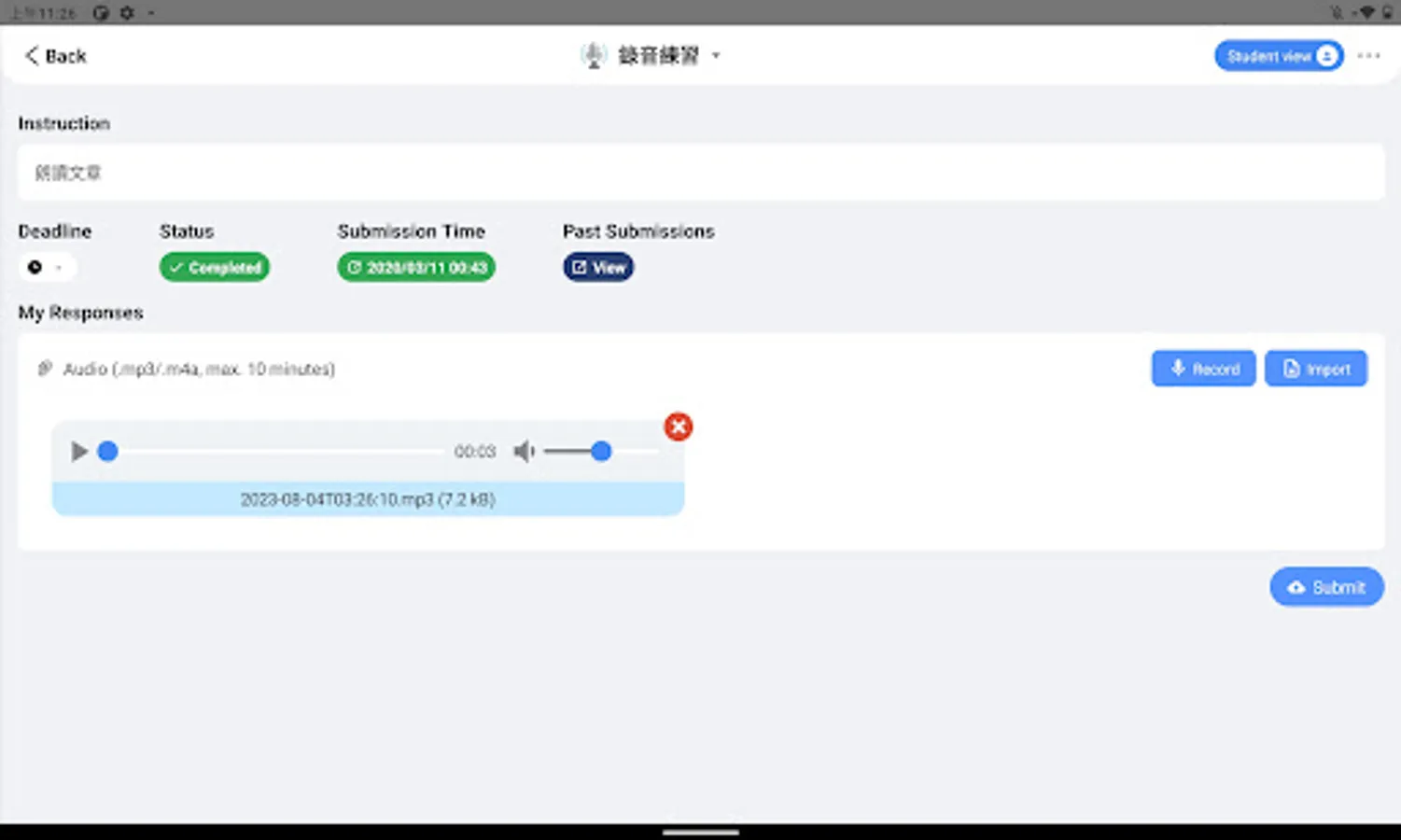Click the settings gear icon in the status bar
Screen dimensions: 1401x840
pos(127,12)
